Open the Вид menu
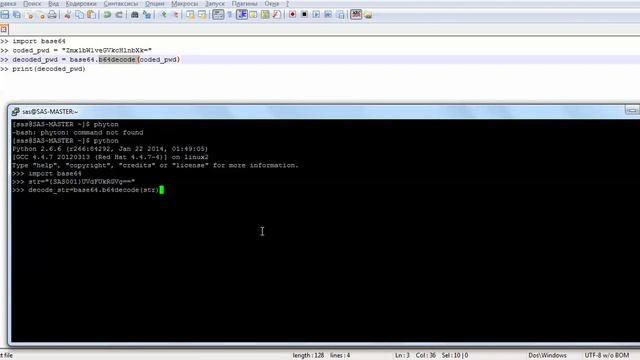Viewport: 640px width, 360px height. tap(53, 4)
